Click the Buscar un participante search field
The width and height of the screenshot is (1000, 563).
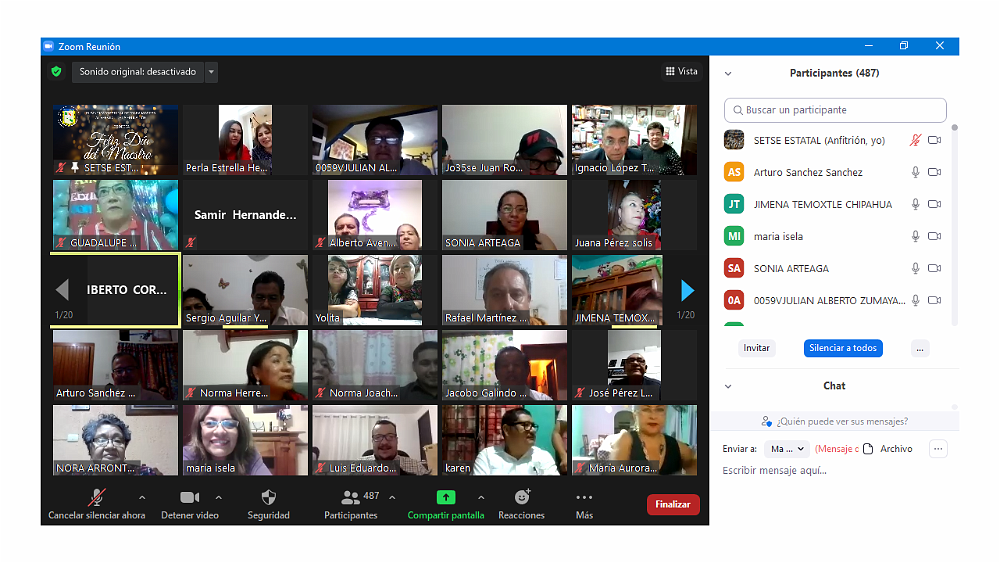click(x=835, y=110)
